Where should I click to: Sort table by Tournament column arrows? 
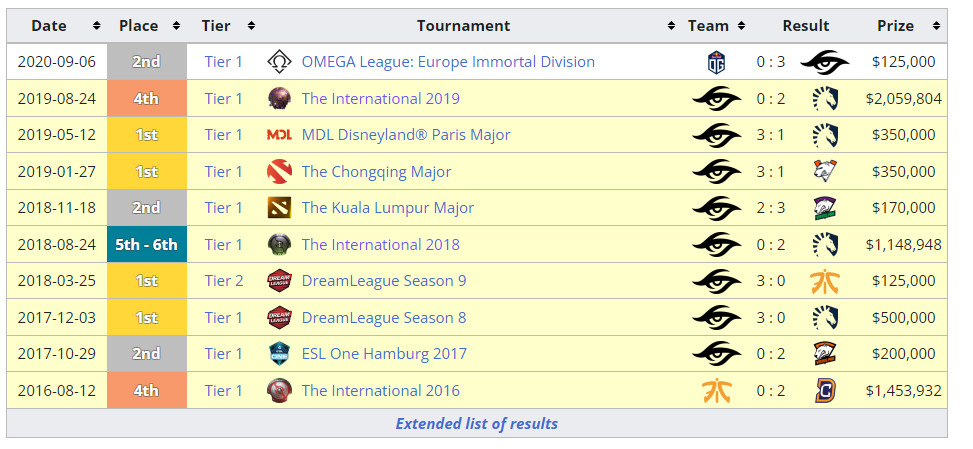click(671, 26)
